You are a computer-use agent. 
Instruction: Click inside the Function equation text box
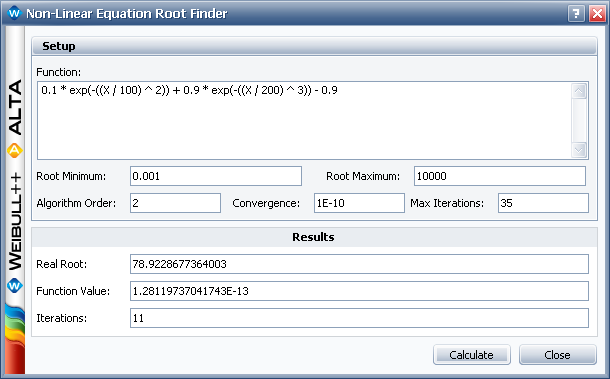coord(304,121)
